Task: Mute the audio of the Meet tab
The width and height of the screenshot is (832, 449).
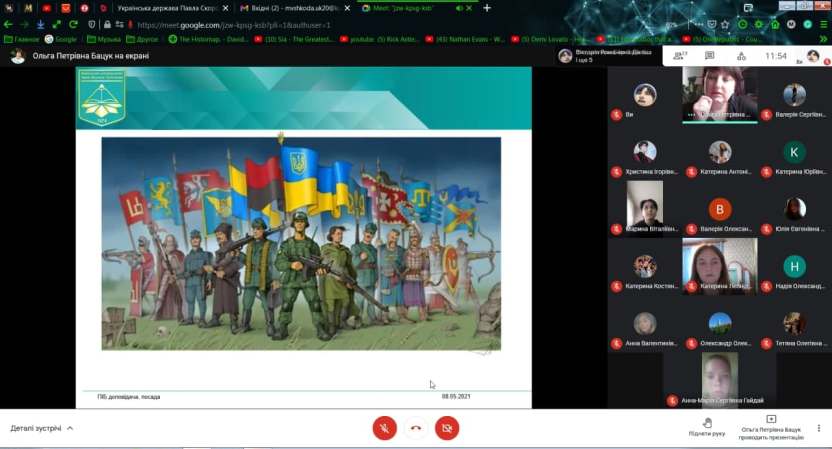Action: 460,8
